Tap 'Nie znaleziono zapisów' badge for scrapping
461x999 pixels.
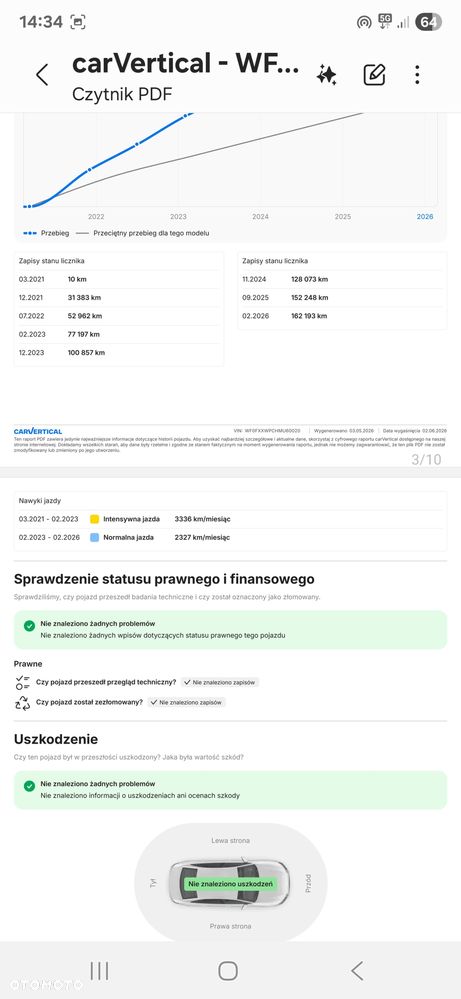point(187,703)
